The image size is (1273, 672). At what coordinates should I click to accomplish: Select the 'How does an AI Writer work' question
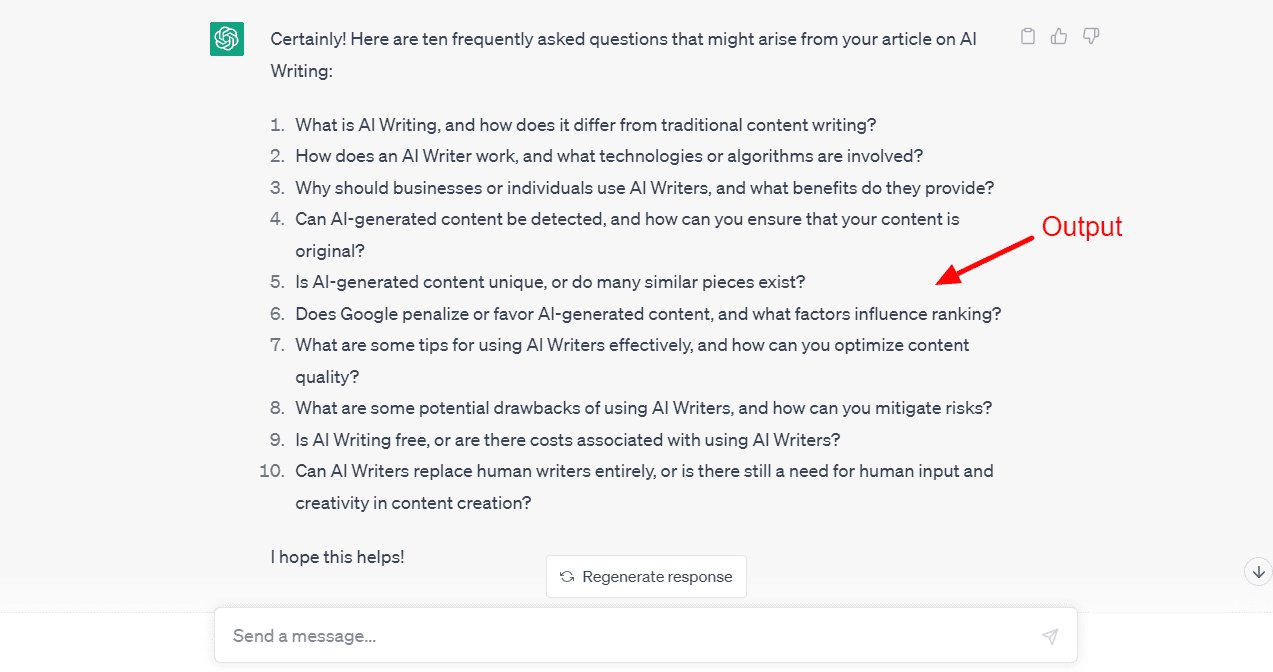(x=608, y=156)
